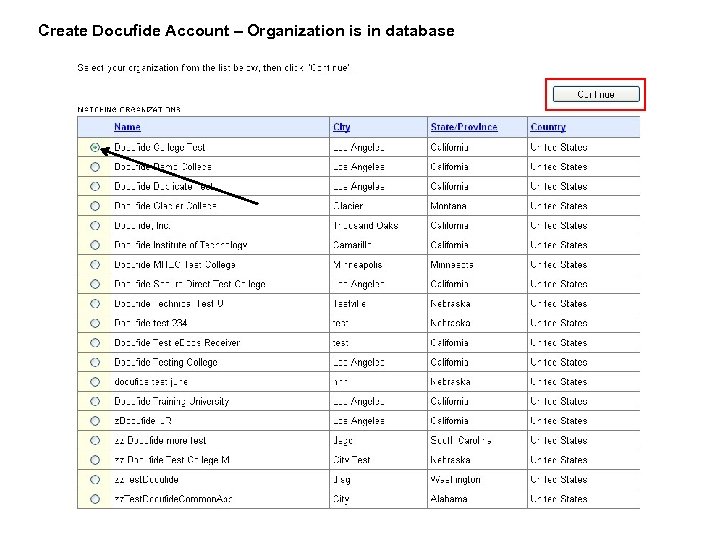720x540 pixels.
Task: Pick the Docufide, Inc. radio button
Action: [95, 225]
